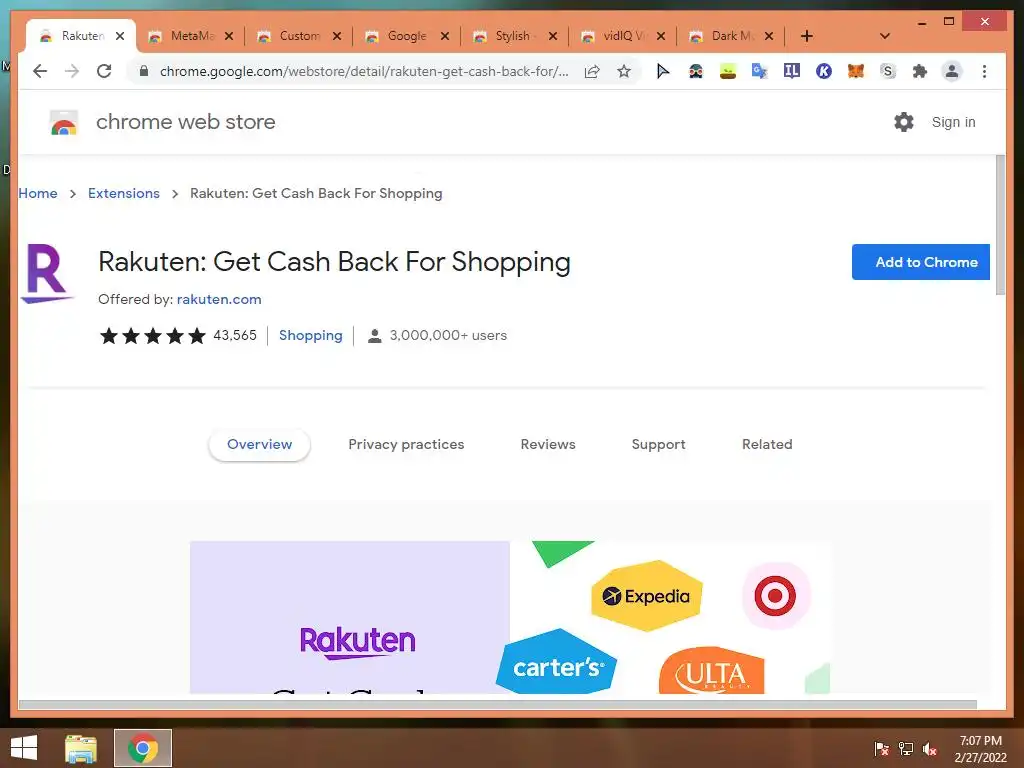Share this page via share icon
The width and height of the screenshot is (1024, 768).
pos(592,71)
